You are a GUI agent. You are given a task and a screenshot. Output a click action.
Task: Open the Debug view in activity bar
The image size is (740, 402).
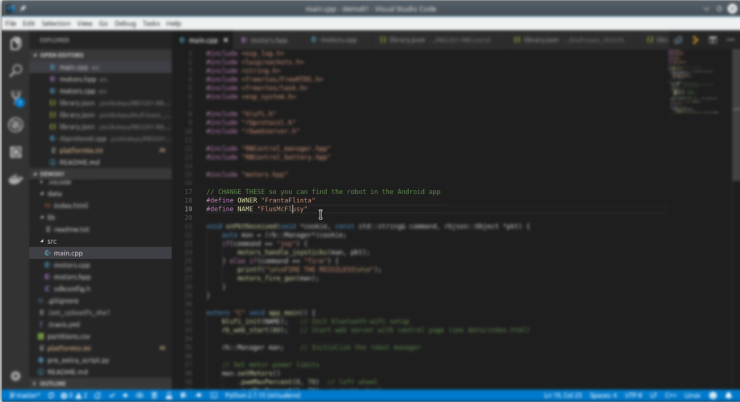(15, 125)
